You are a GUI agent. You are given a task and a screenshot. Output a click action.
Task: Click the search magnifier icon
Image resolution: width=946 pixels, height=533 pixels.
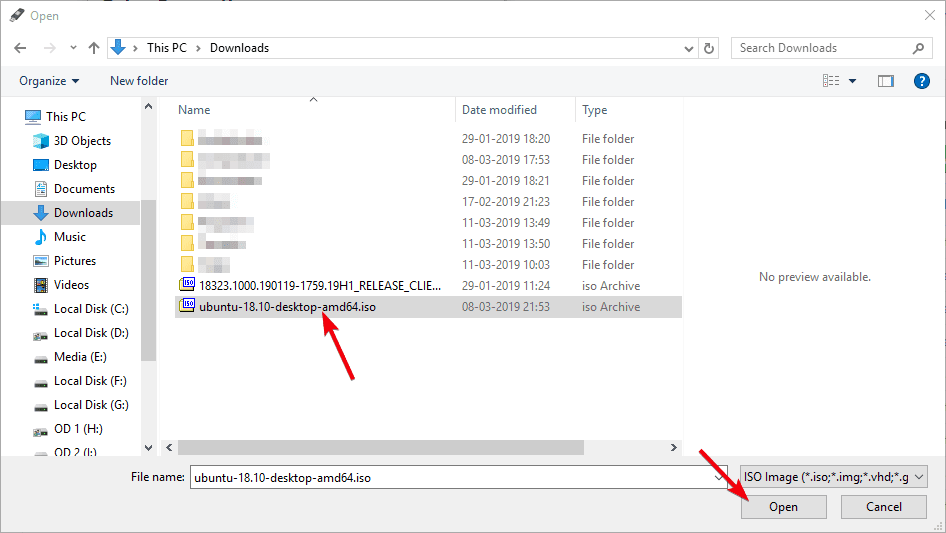coord(918,48)
